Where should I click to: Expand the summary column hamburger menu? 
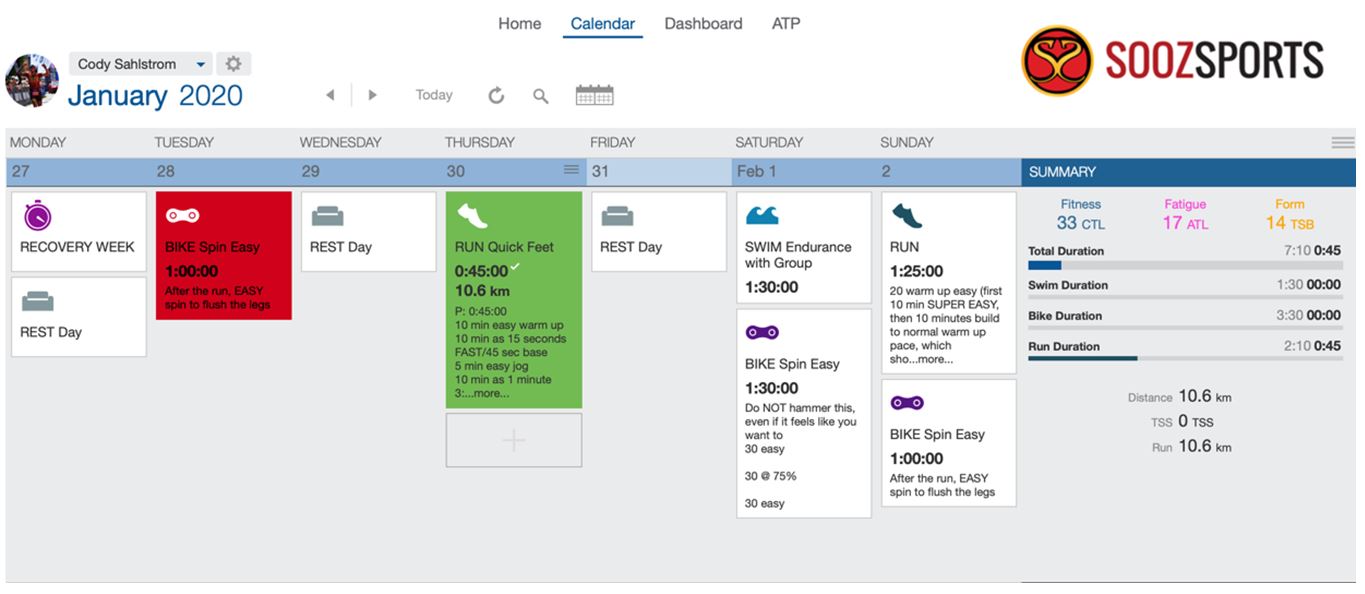(1342, 143)
